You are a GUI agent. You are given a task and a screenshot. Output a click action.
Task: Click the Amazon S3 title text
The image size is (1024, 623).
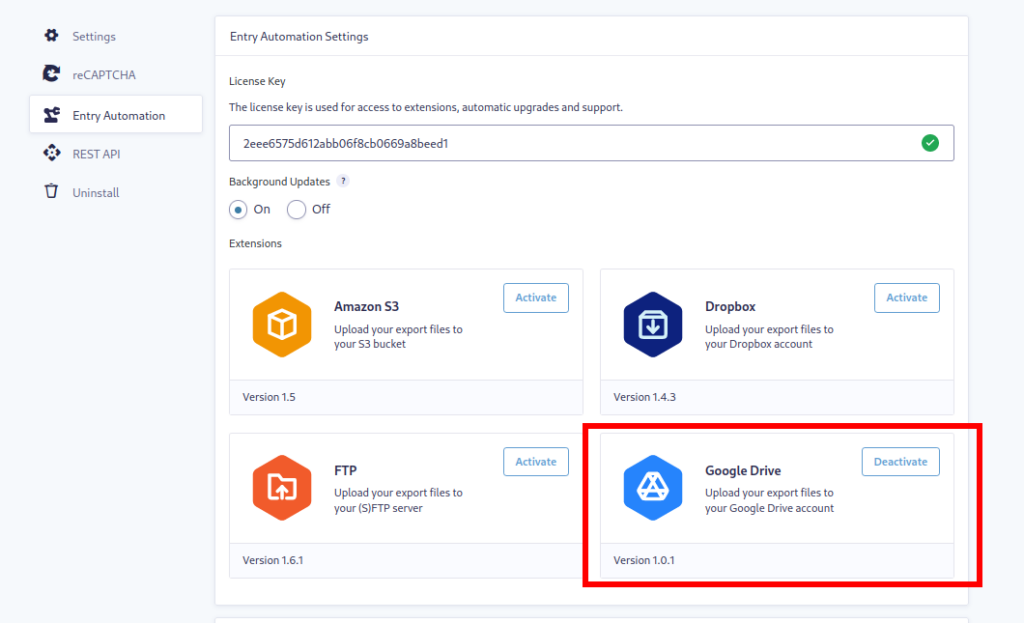366,306
